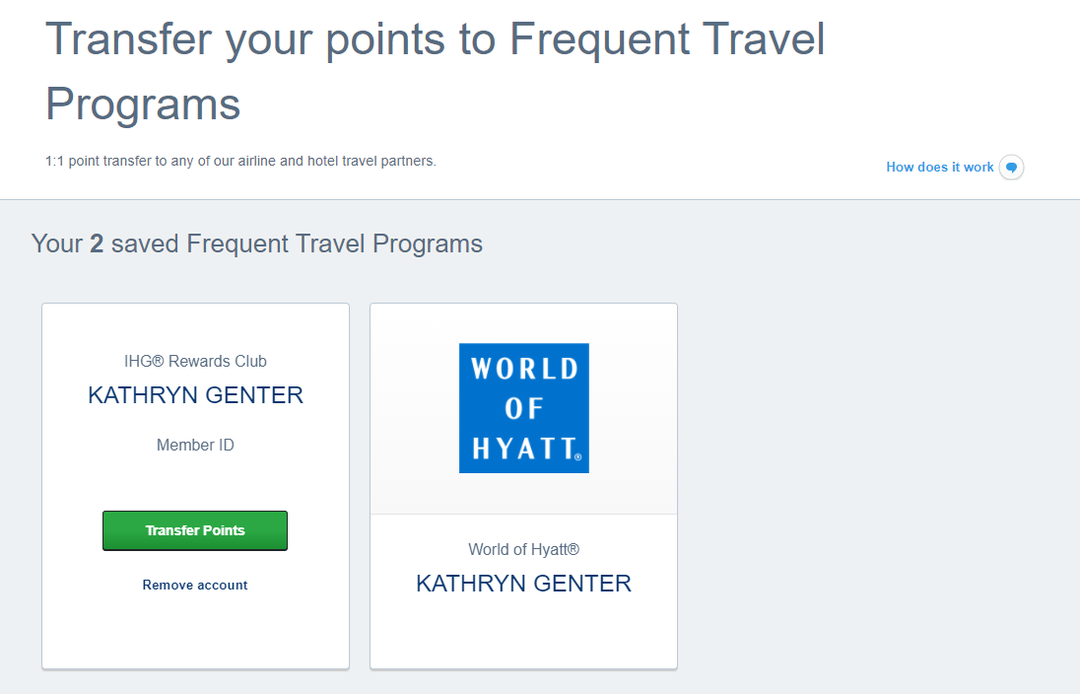Screen dimensions: 1080x694
Task: Click KATHRYN GENTER on the IHG card
Action: (195, 395)
